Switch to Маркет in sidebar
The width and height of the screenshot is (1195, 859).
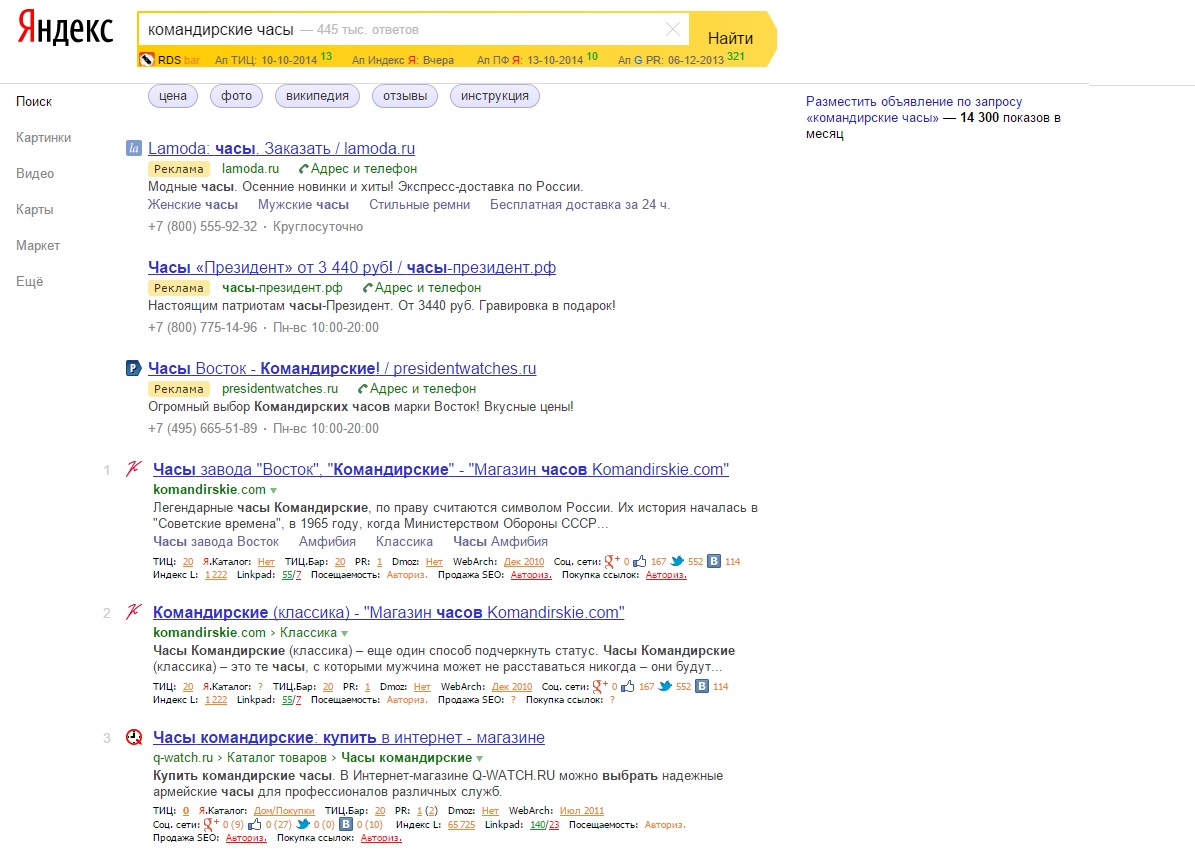(x=37, y=245)
